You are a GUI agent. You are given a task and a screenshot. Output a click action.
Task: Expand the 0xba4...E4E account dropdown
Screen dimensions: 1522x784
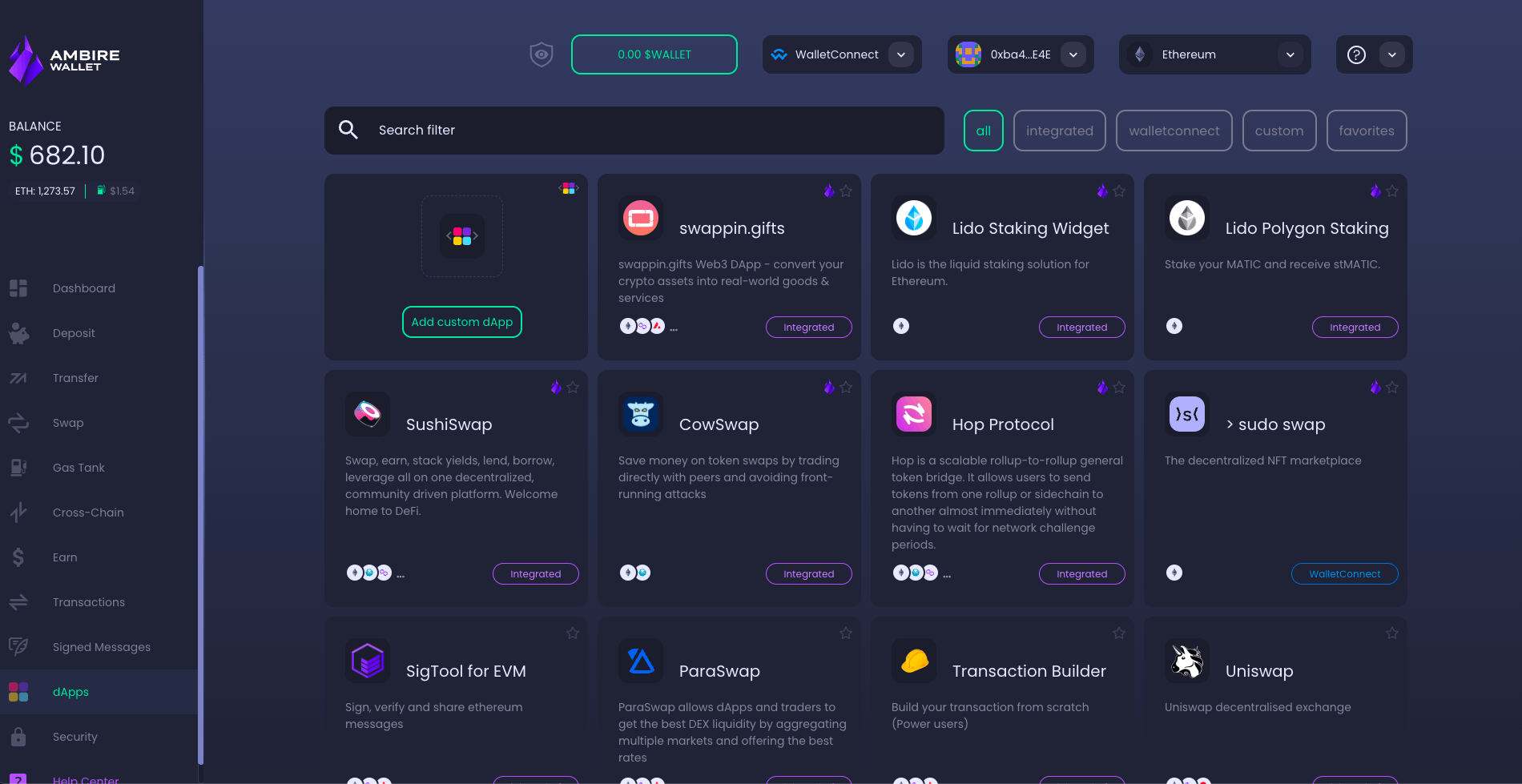pos(1073,54)
